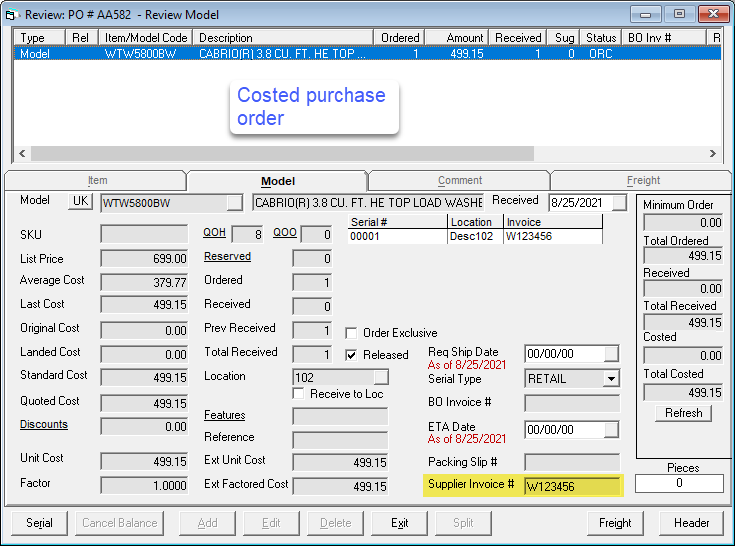Click the model description field CABRIO(R)
This screenshot has width=735, height=546.
click(368, 203)
